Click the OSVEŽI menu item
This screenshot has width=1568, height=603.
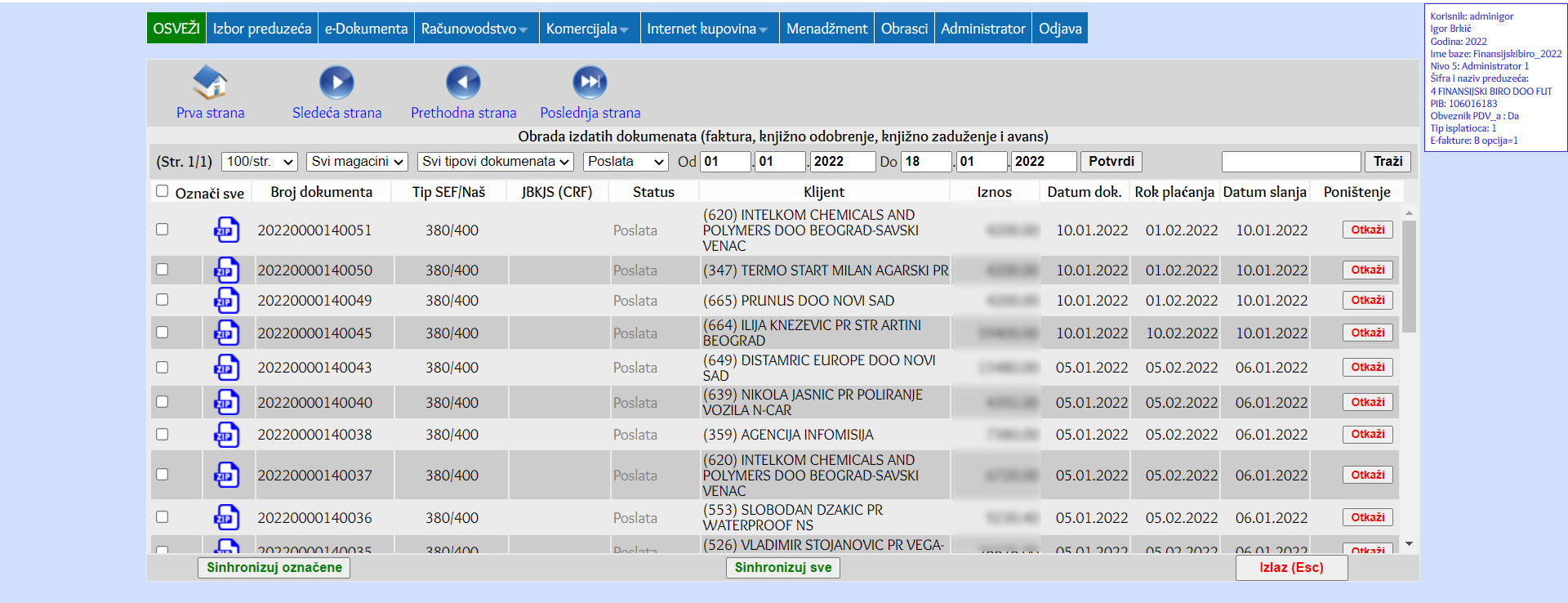point(176,29)
